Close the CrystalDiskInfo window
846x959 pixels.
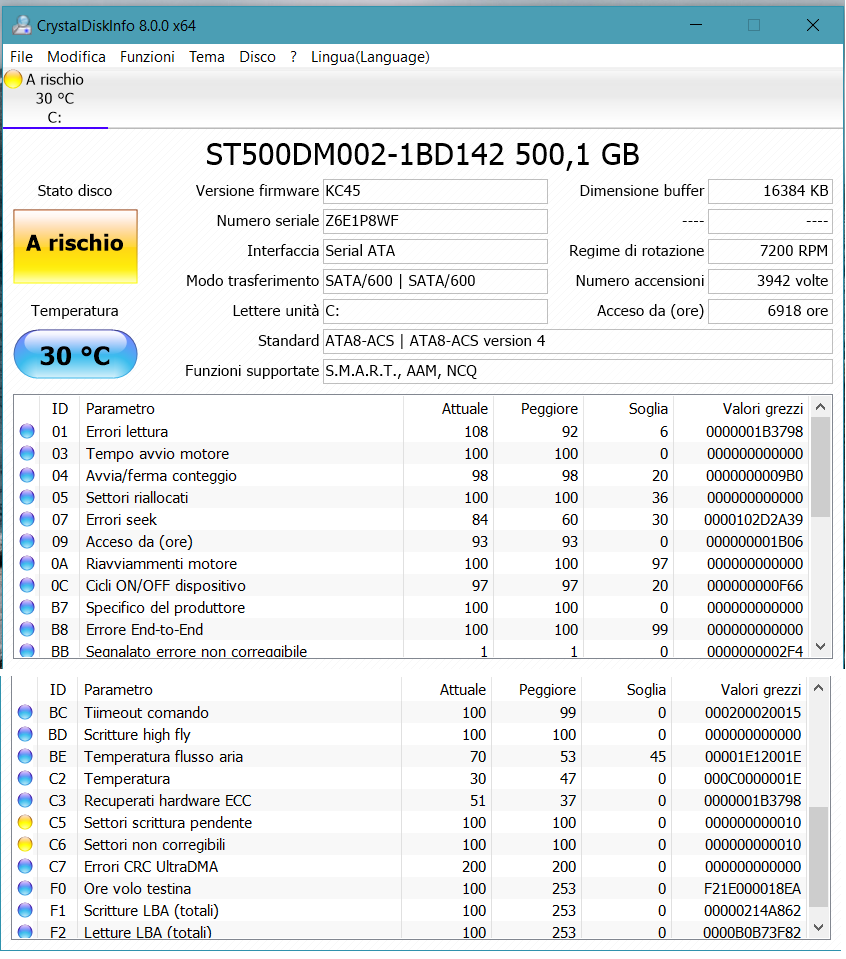(813, 25)
